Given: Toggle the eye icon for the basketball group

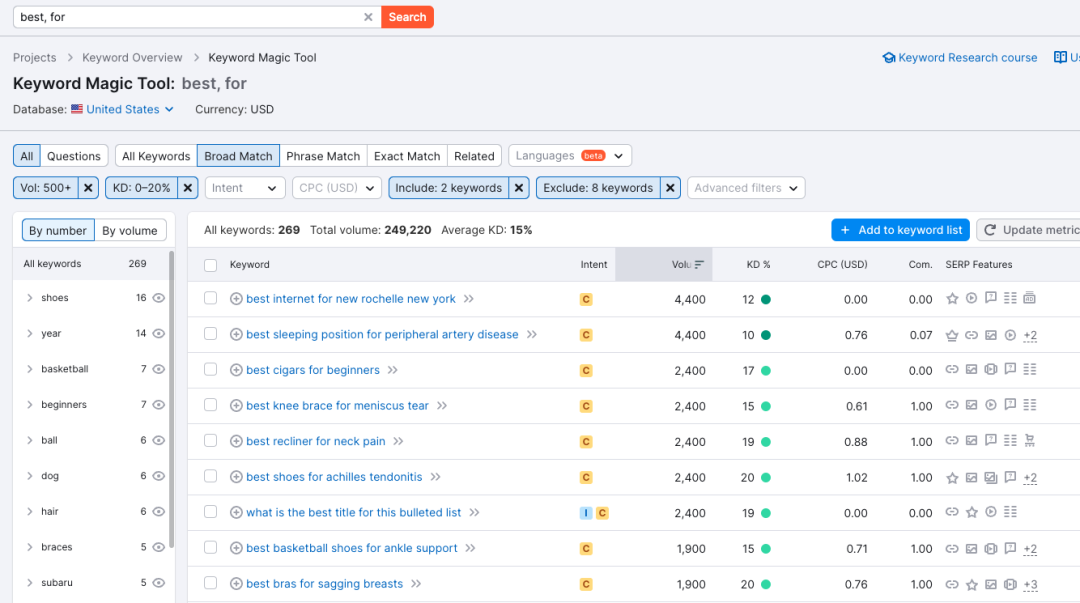Looking at the screenshot, I should (158, 369).
